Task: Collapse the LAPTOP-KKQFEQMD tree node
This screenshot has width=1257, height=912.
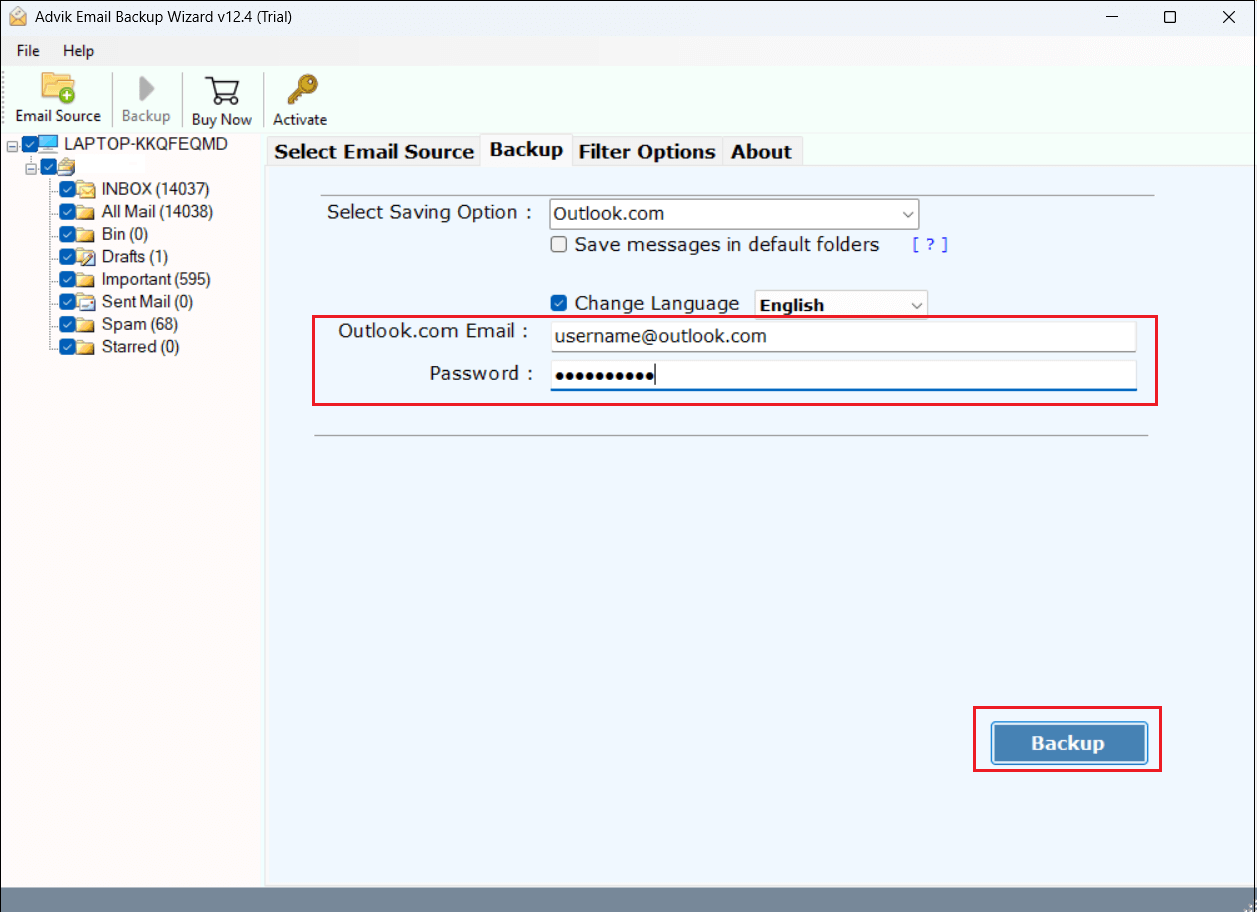Action: click(x=13, y=143)
